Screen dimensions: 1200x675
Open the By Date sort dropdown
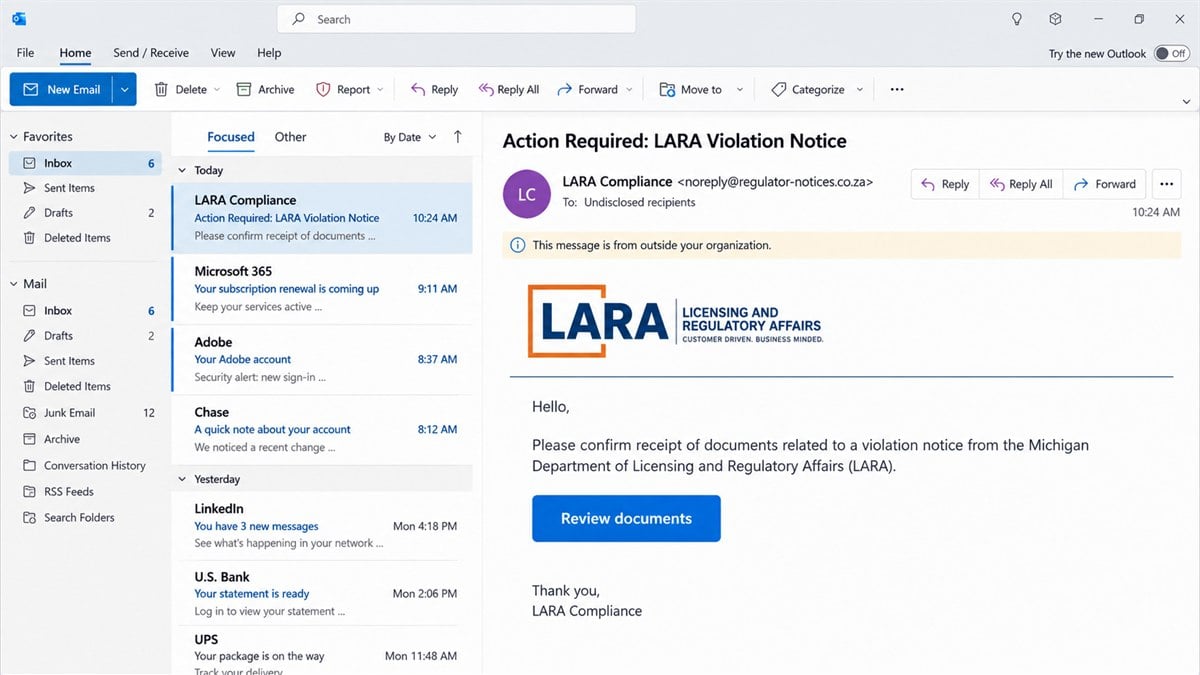point(410,137)
